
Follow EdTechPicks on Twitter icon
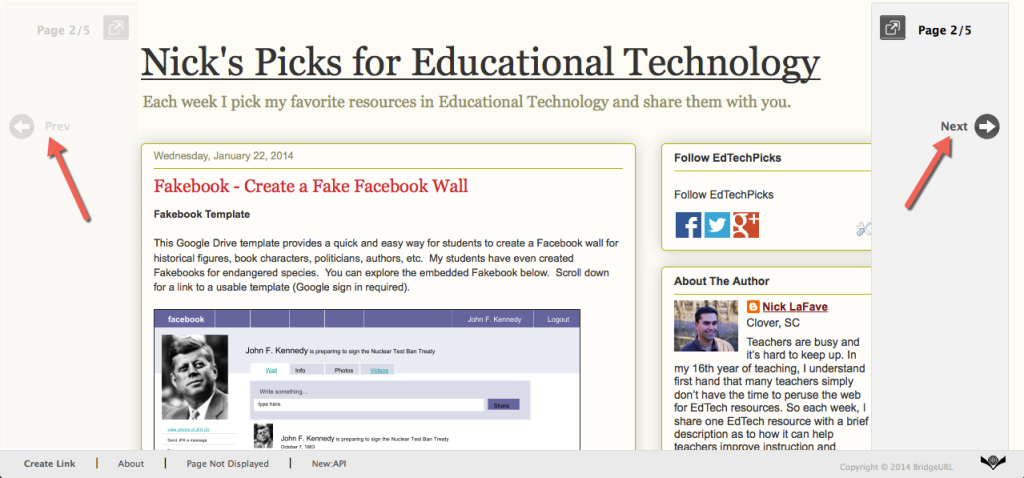pyautogui.click(x=717, y=225)
